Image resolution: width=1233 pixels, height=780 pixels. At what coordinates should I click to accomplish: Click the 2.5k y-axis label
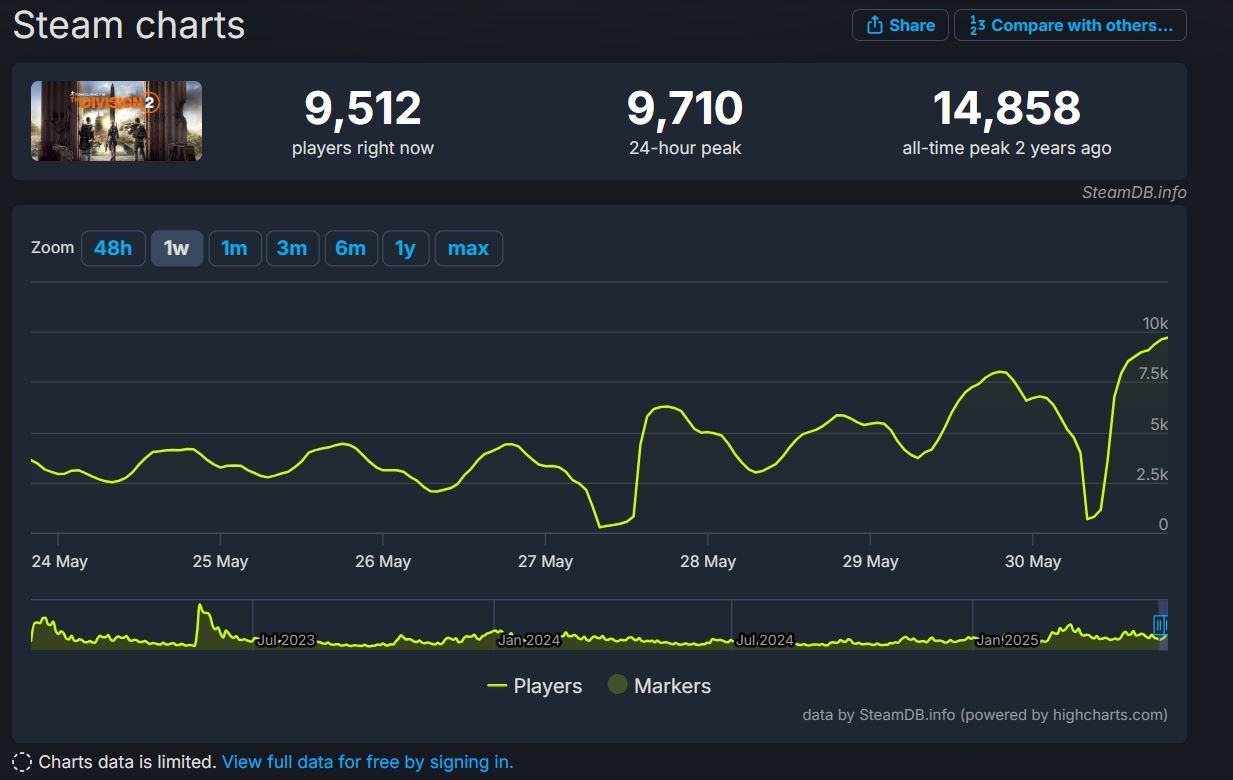(1152, 475)
